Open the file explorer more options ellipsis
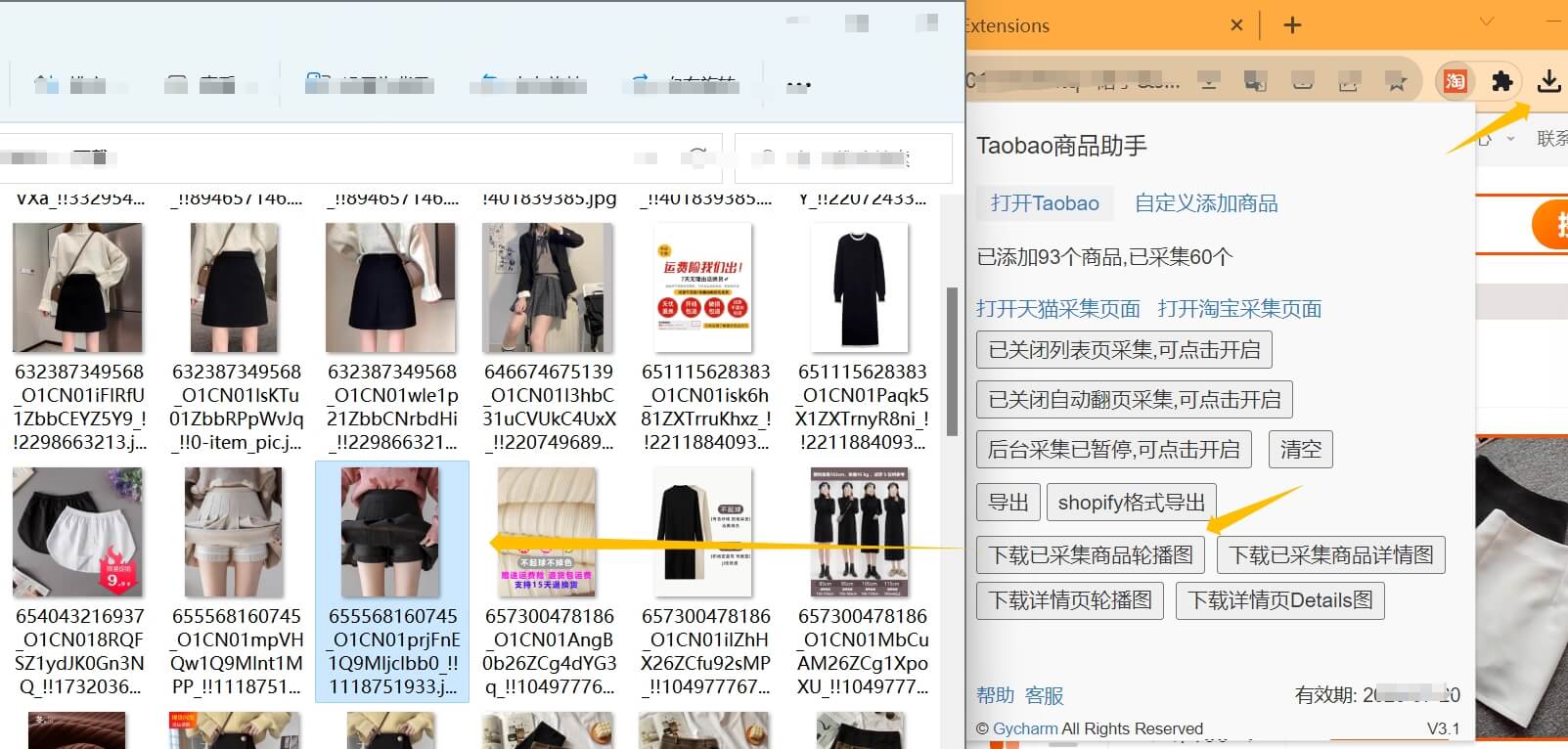Screen dimensions: 1568x749 [798, 85]
